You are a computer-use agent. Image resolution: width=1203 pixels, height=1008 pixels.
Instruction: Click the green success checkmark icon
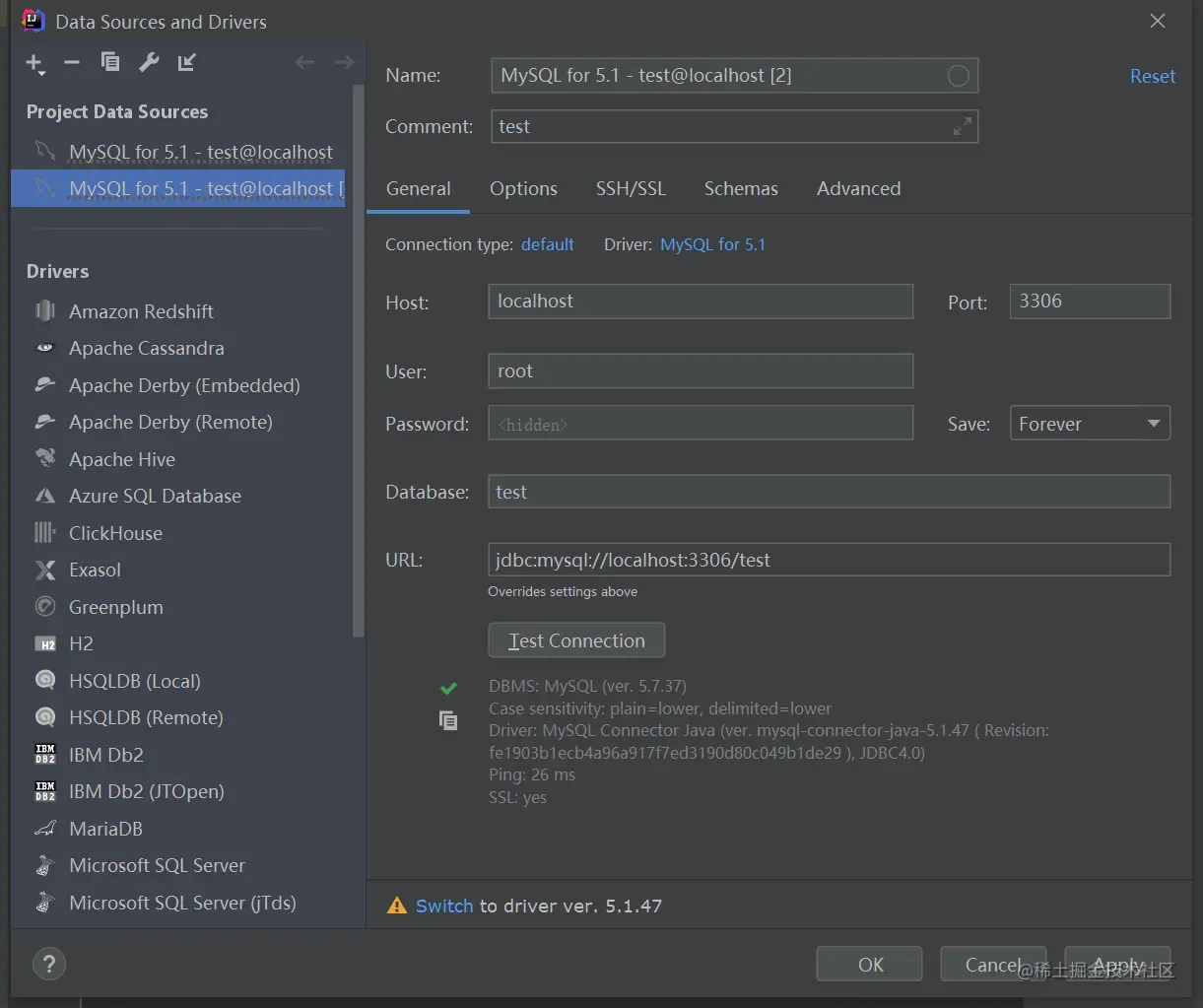pos(448,688)
